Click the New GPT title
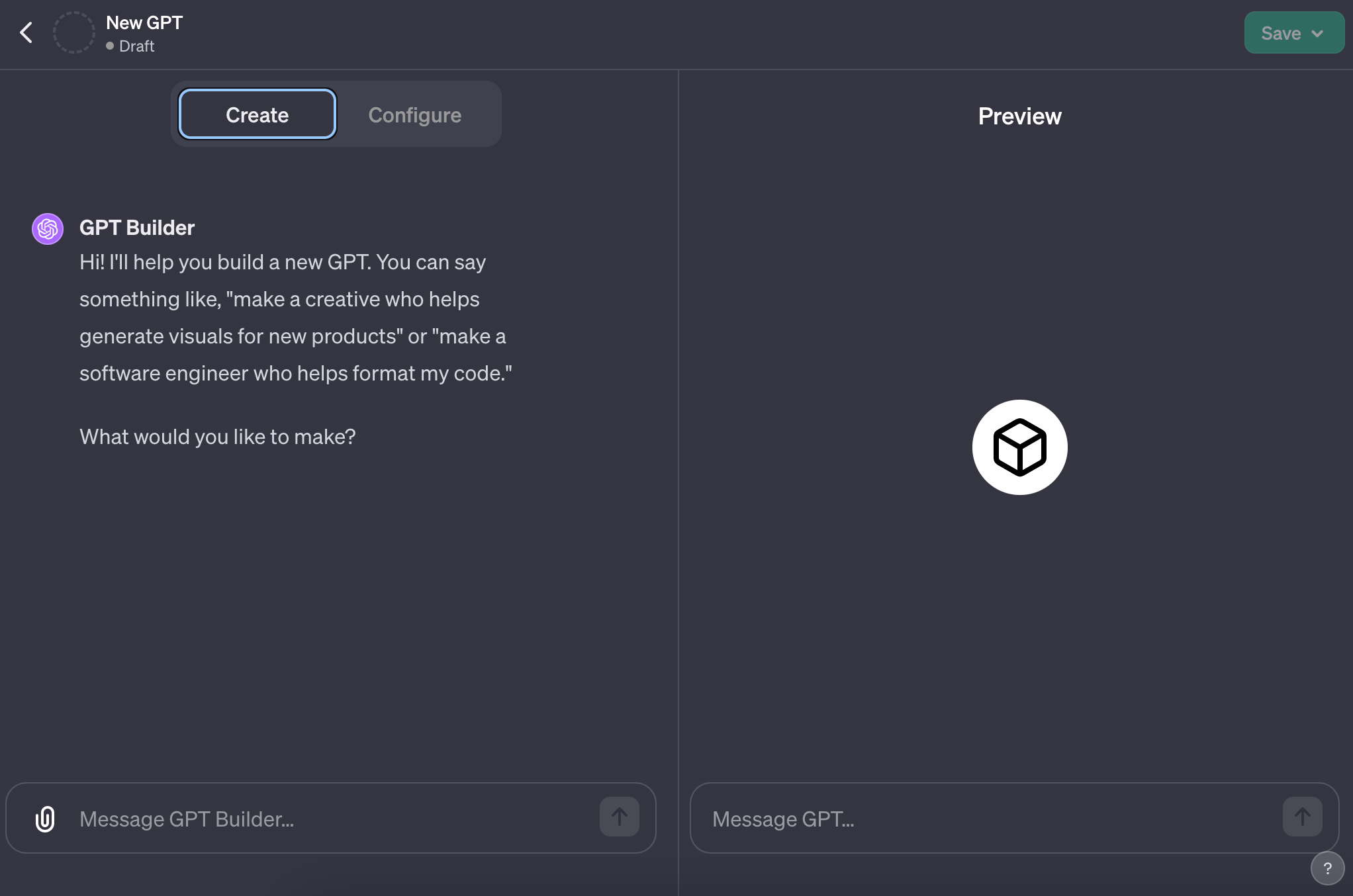 (x=144, y=22)
